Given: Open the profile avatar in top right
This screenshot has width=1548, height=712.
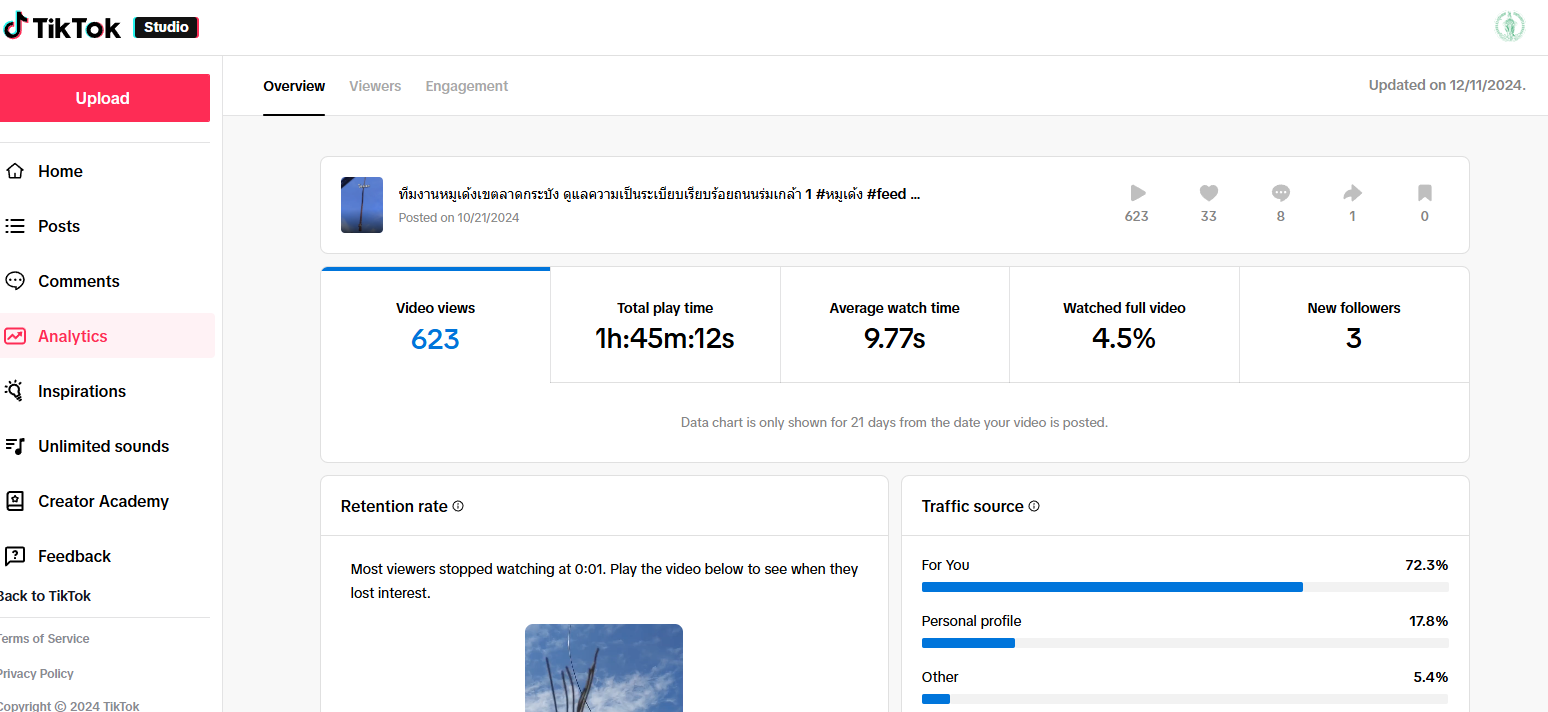Looking at the screenshot, I should [x=1509, y=27].
